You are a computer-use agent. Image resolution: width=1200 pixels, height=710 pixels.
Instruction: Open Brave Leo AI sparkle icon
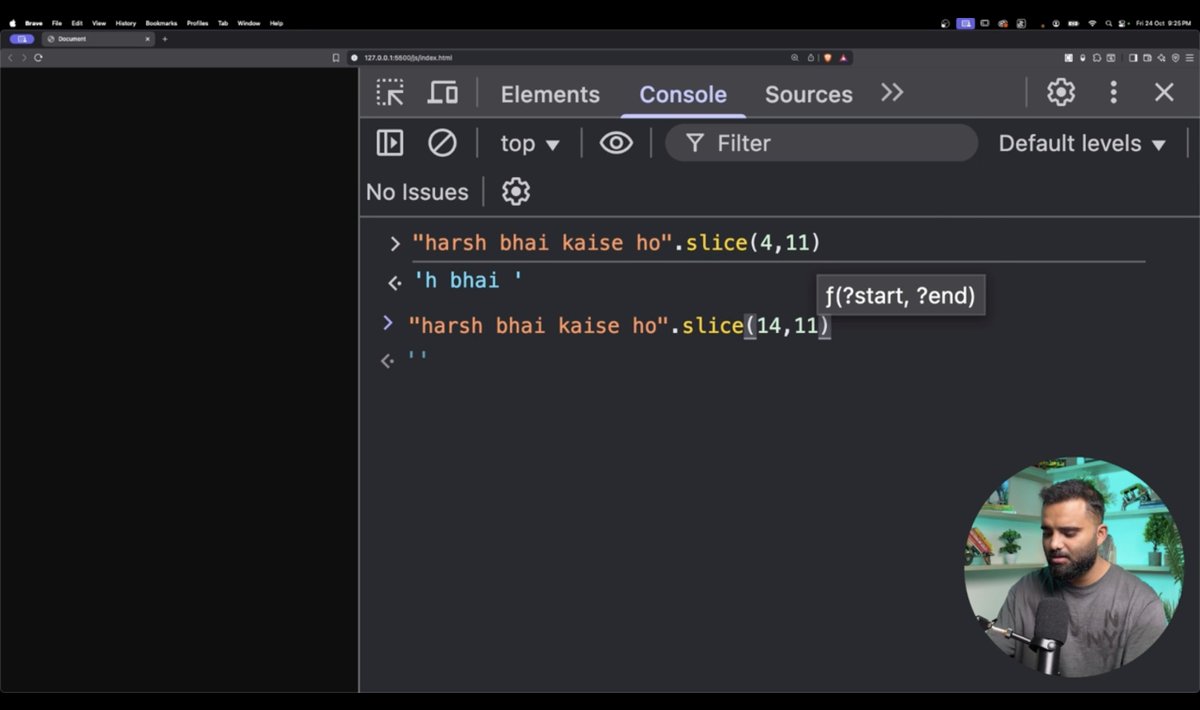pyautogui.click(x=1161, y=58)
